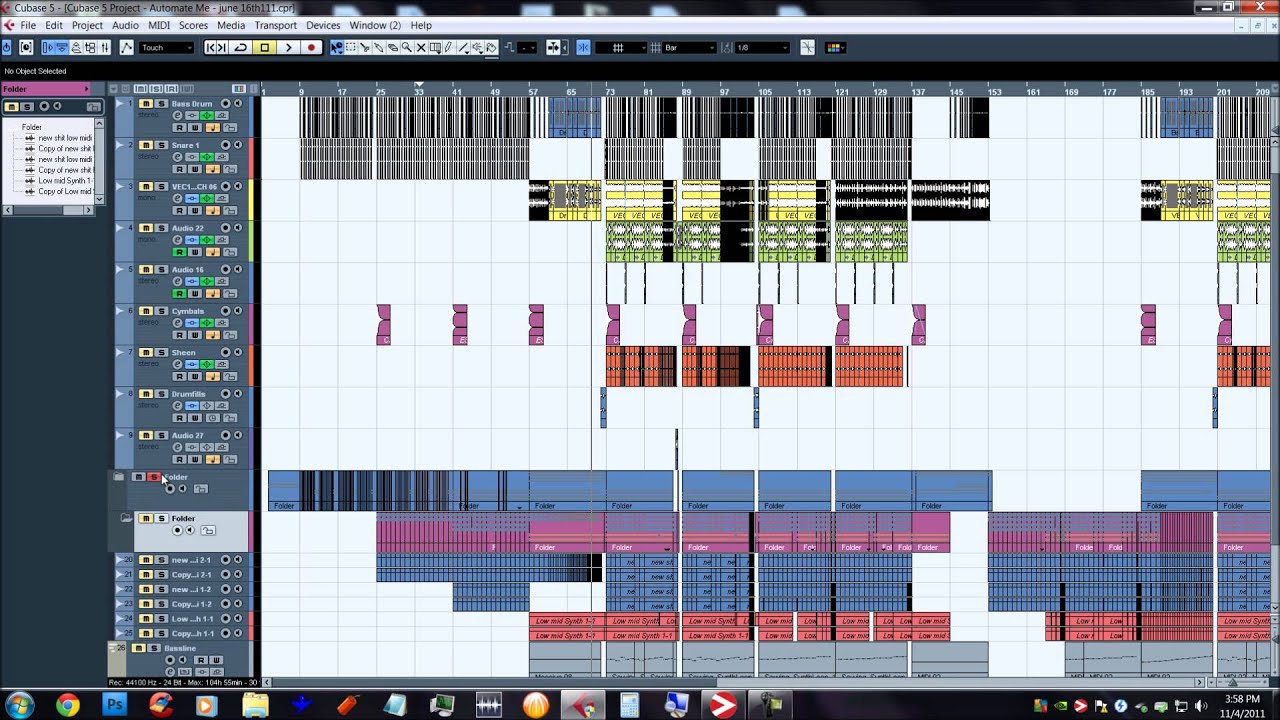The height and width of the screenshot is (720, 1280).
Task: Open track color selector above track list
Action: pos(238,89)
